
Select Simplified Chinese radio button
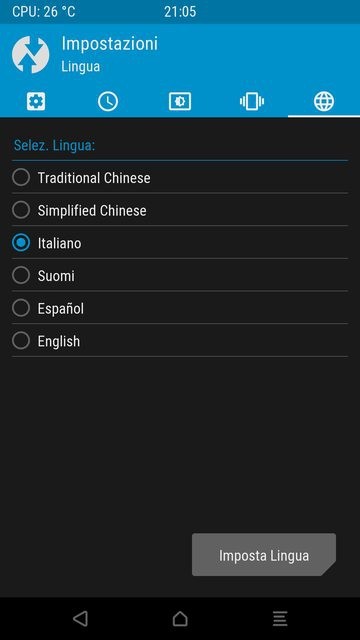[x=21, y=210]
